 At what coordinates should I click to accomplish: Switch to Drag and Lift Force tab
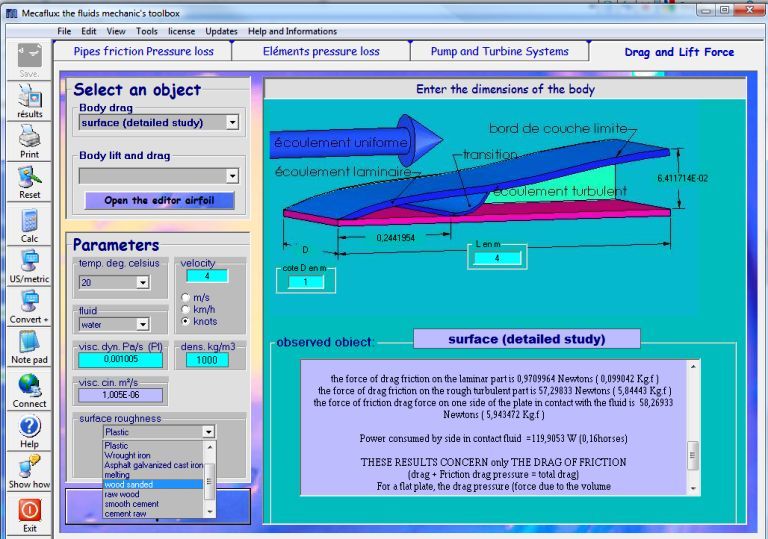point(679,51)
